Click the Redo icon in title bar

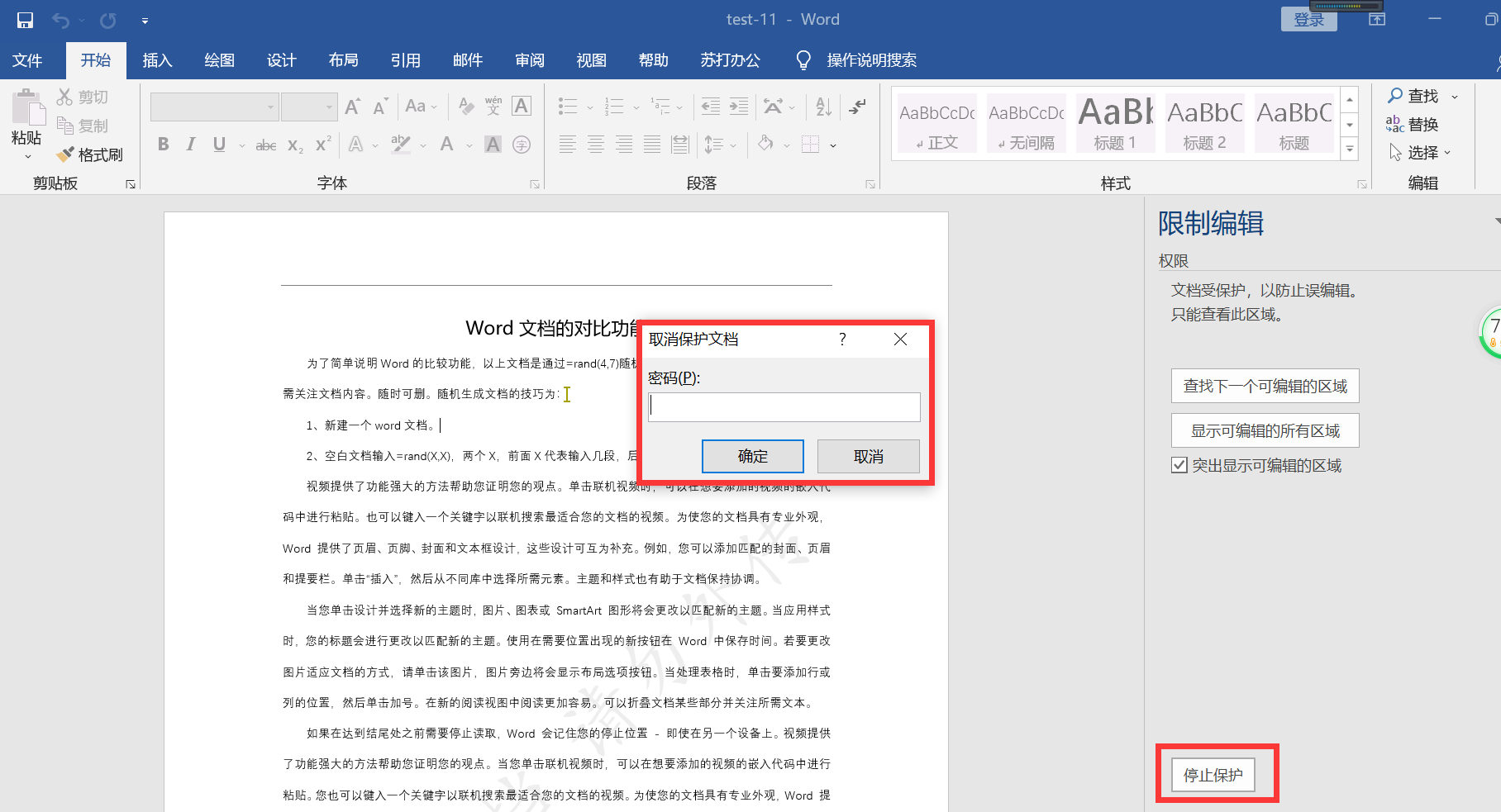108,20
